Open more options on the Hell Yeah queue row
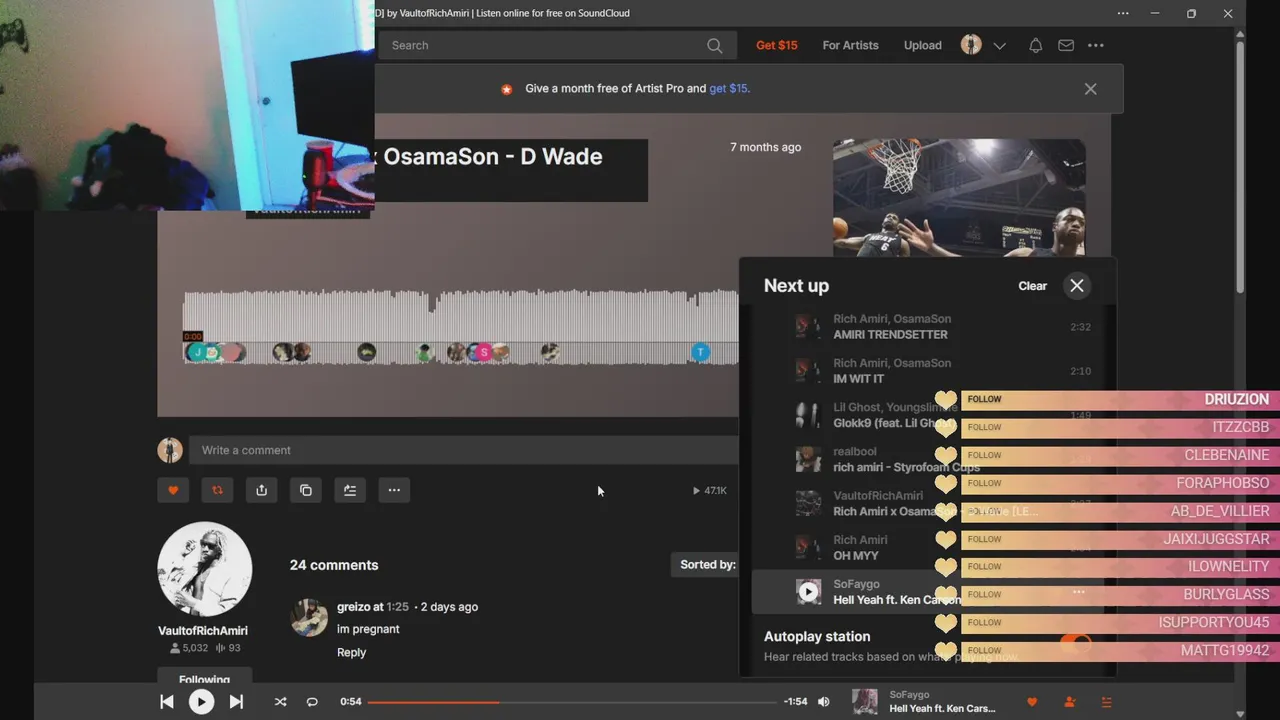The height and width of the screenshot is (720, 1280). [1079, 592]
